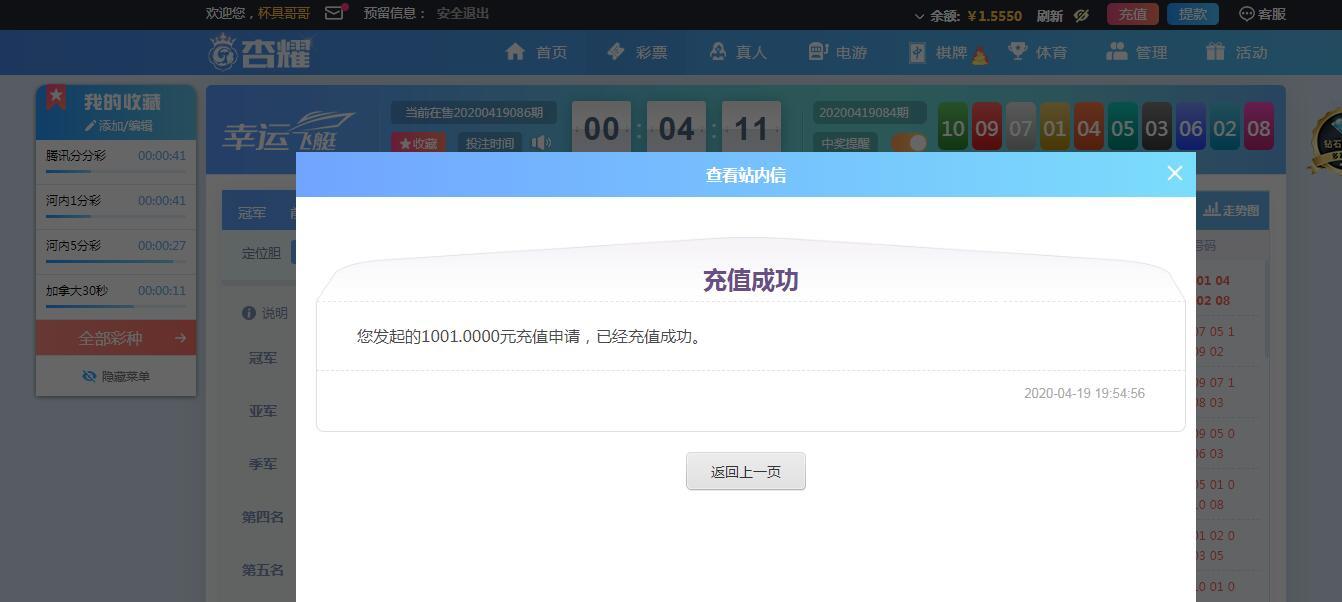This screenshot has width=1342, height=602.
Task: Expand the 余额 balance dropdown arrow
Action: click(x=920, y=16)
